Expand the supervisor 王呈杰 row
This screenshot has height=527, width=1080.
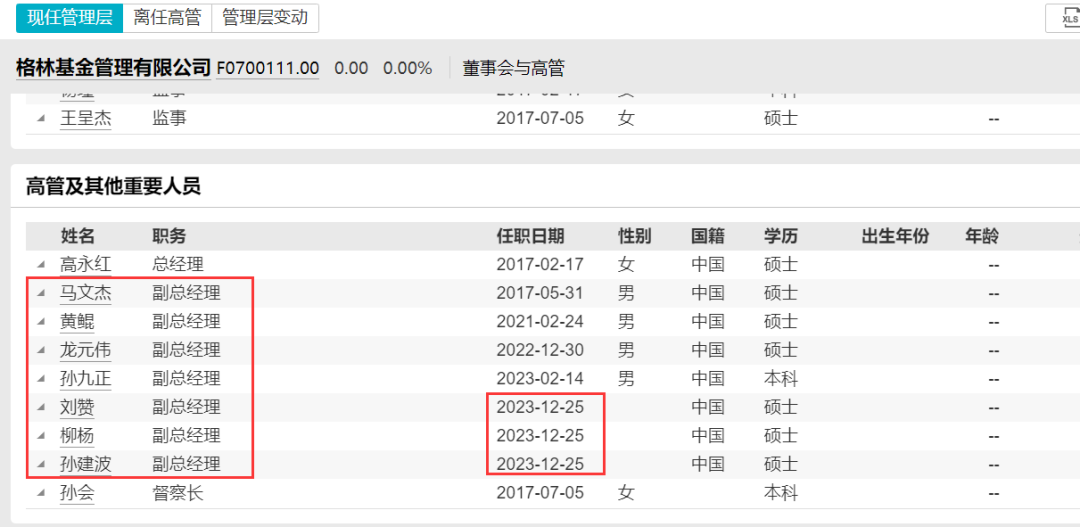[41, 118]
